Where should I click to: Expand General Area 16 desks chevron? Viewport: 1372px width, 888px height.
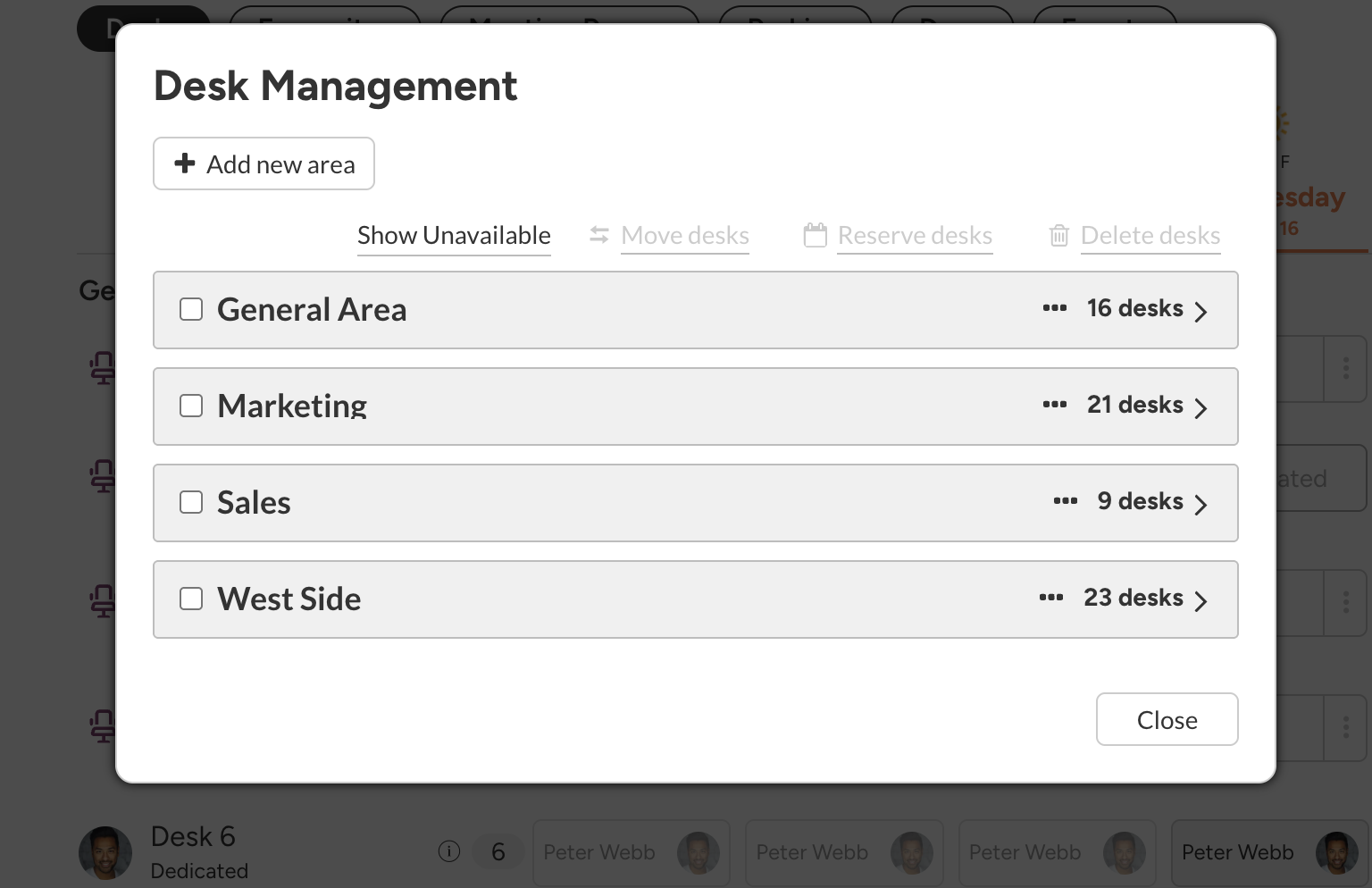click(1201, 311)
